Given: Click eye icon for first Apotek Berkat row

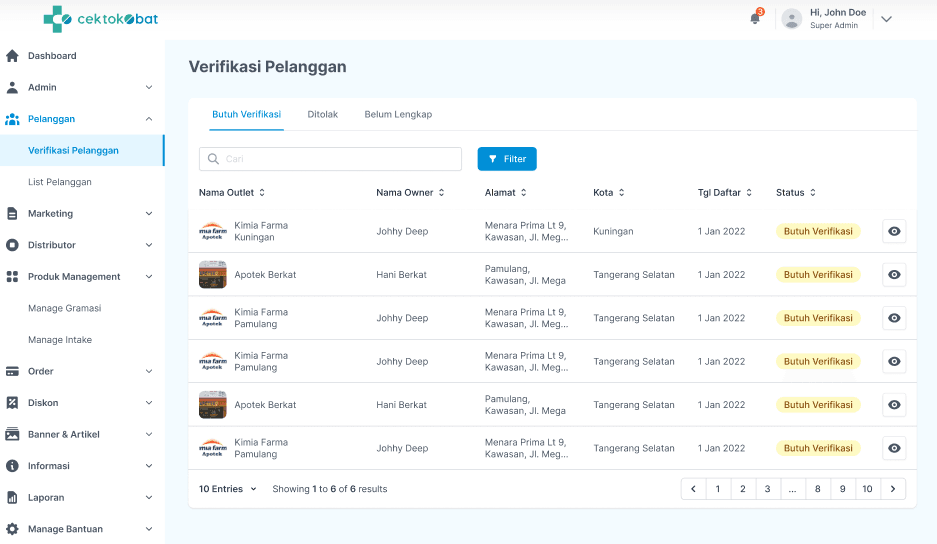Looking at the screenshot, I should tap(894, 275).
